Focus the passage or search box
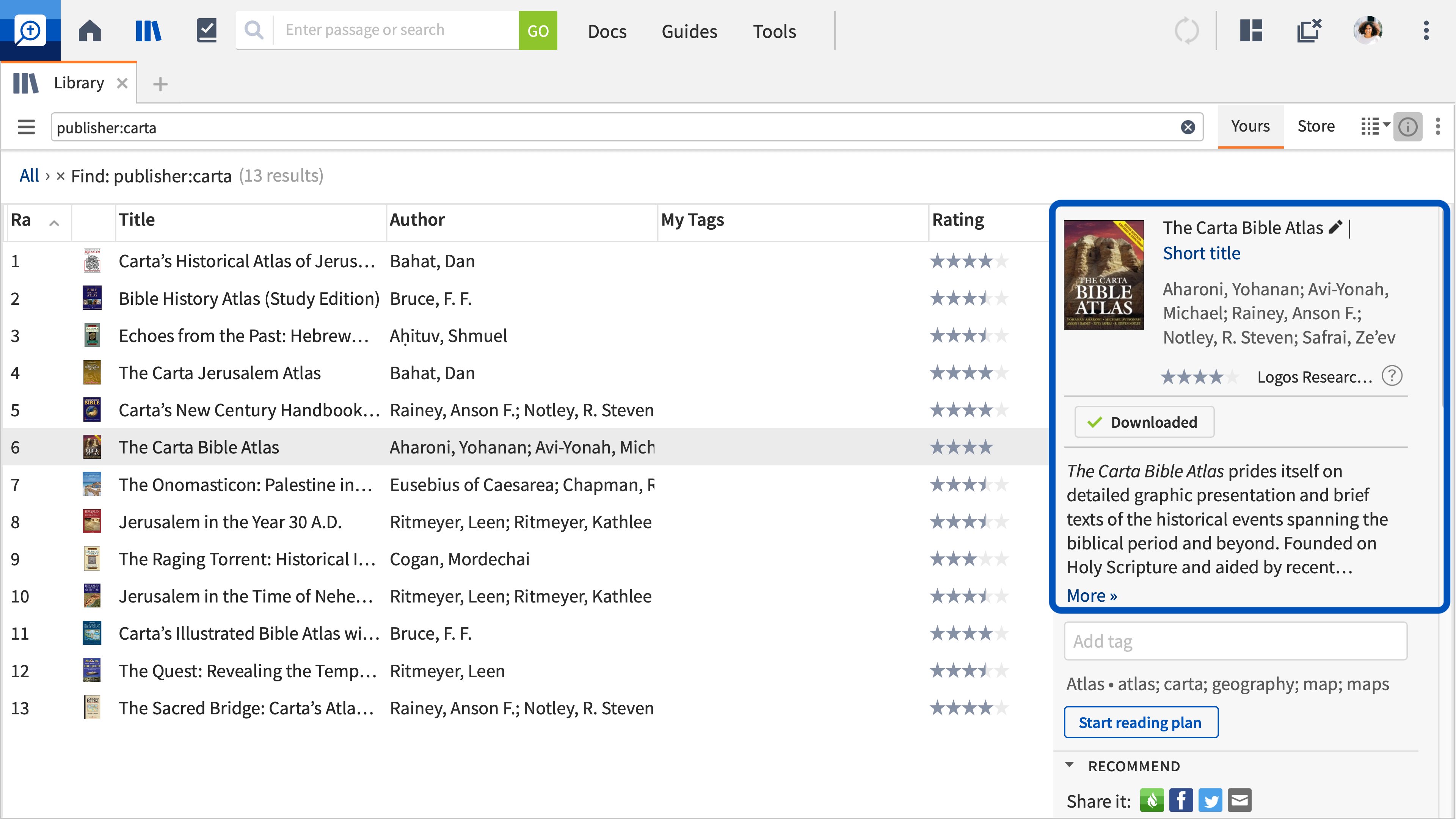The image size is (1456, 819). point(395,30)
